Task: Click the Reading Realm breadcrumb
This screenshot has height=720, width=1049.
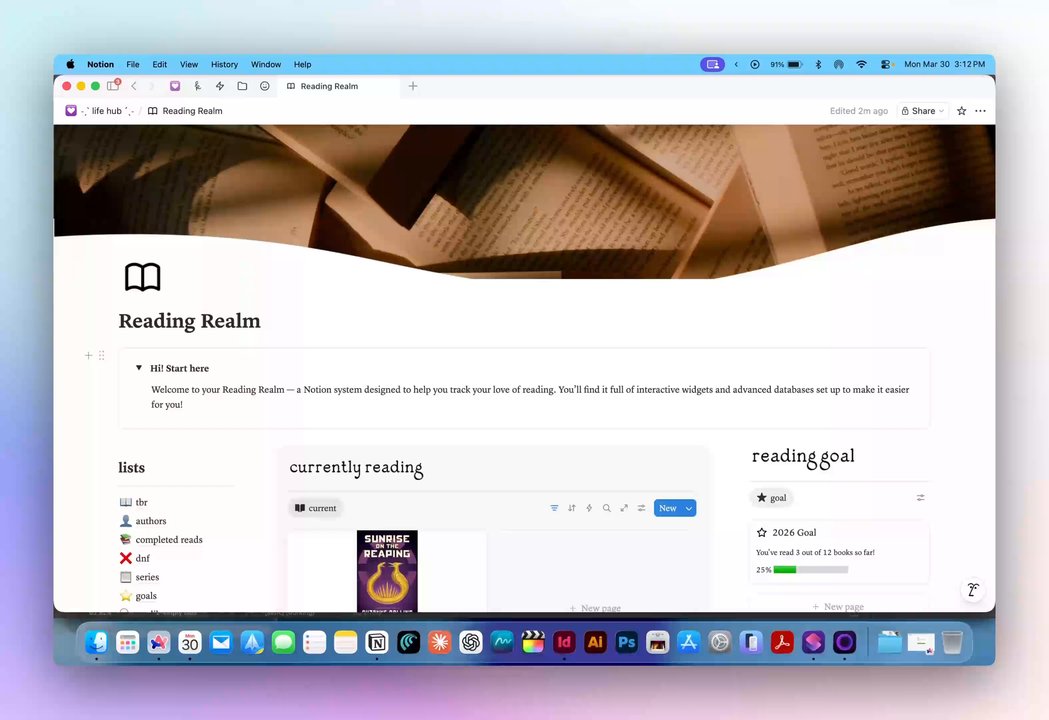Action: coord(185,111)
